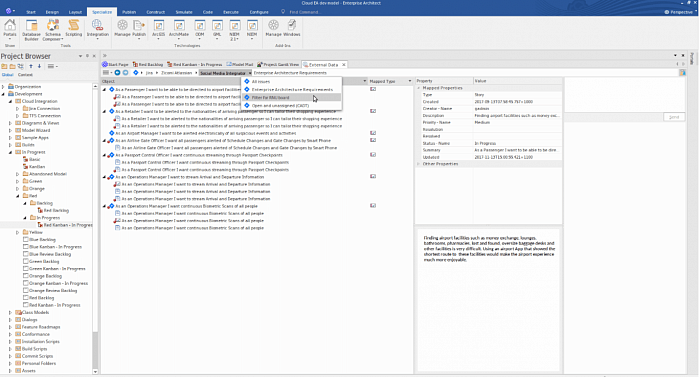
Task: Expand the Other Properties group
Action: [419, 164]
